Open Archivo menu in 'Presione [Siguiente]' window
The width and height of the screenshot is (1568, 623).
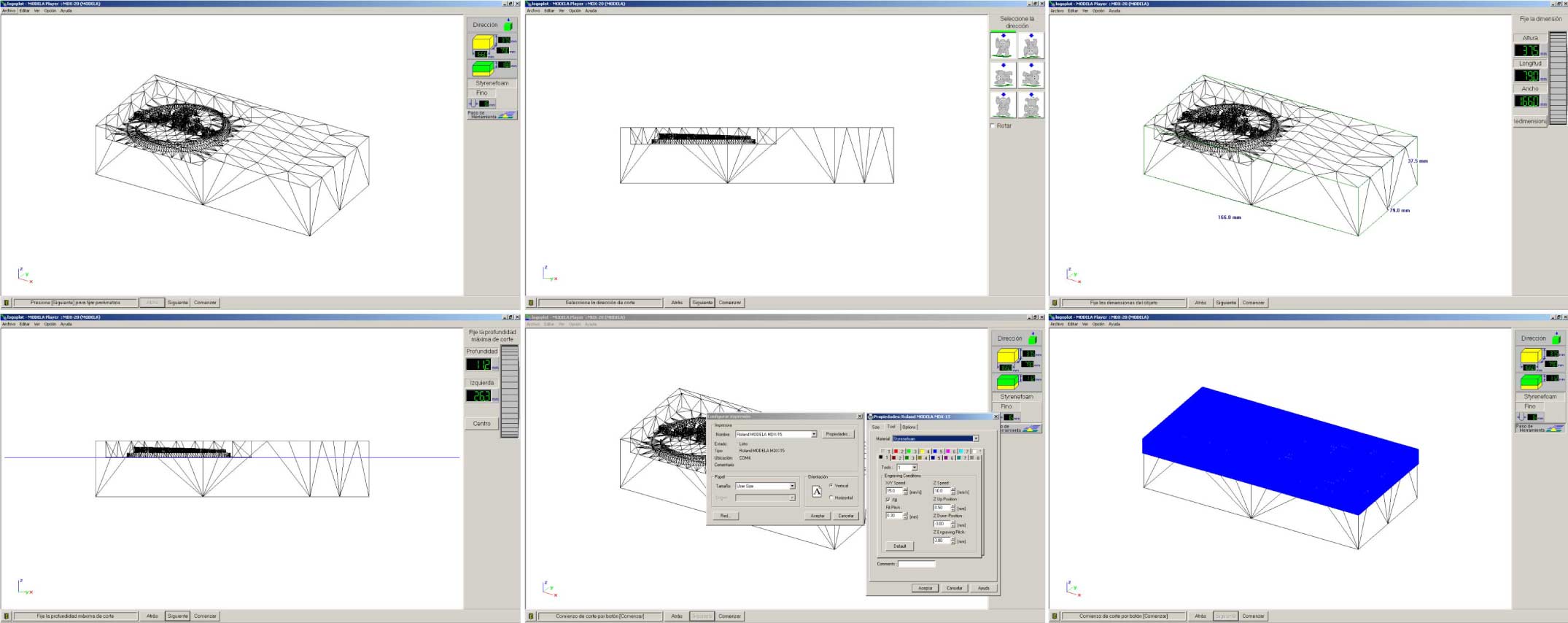(x=9, y=11)
